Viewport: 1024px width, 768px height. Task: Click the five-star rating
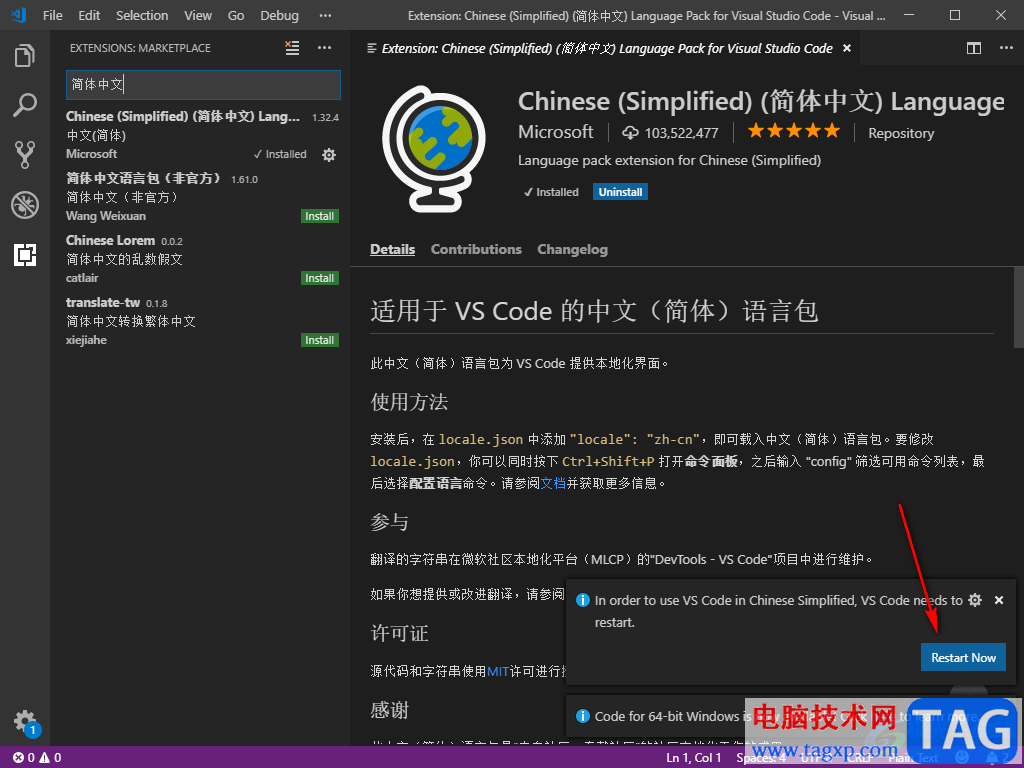[794, 131]
